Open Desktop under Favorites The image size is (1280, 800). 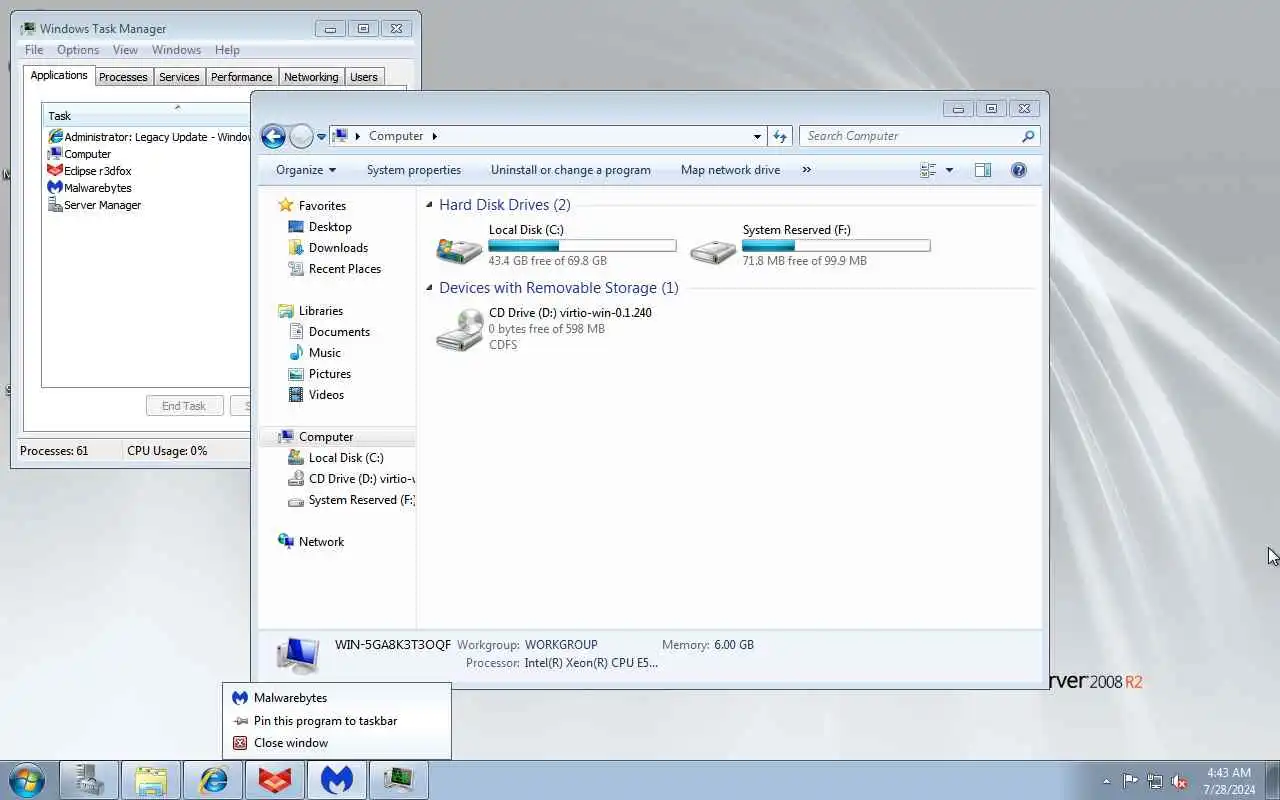tap(330, 227)
